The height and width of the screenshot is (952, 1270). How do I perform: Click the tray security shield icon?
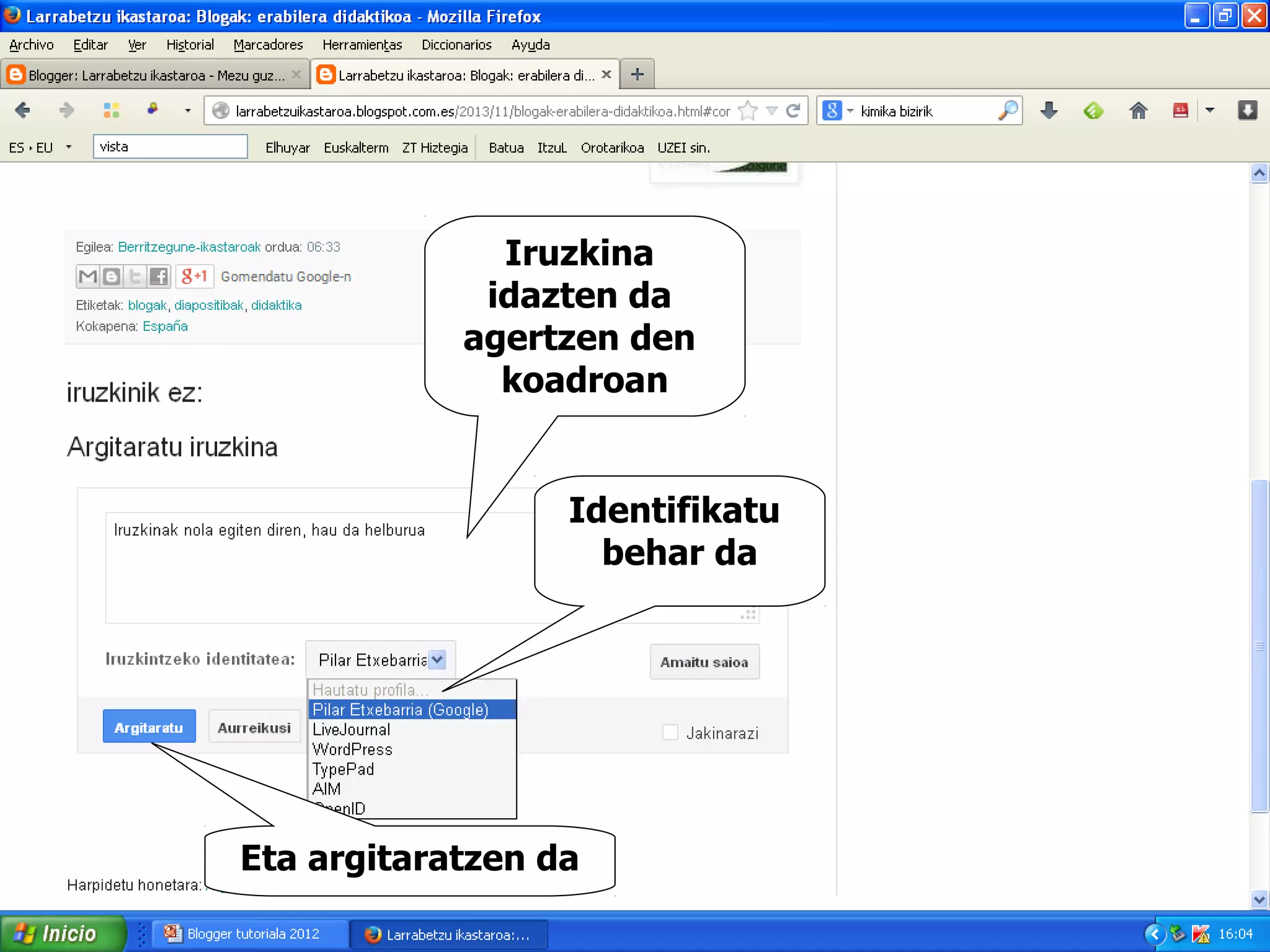[x=1178, y=933]
